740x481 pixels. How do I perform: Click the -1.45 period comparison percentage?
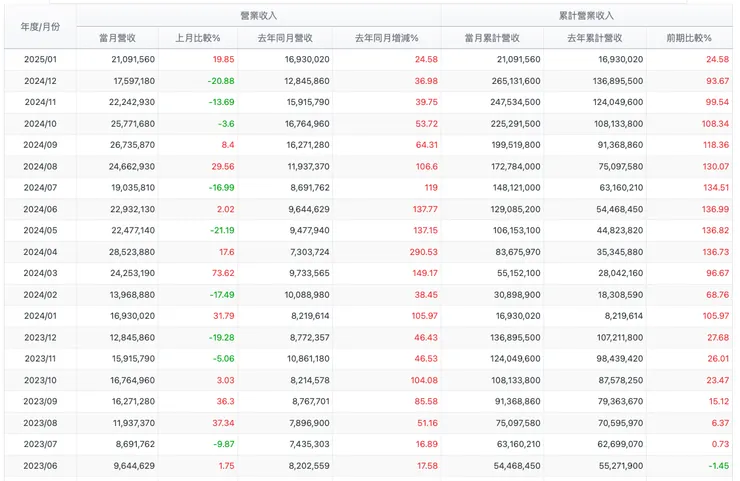[718, 466]
